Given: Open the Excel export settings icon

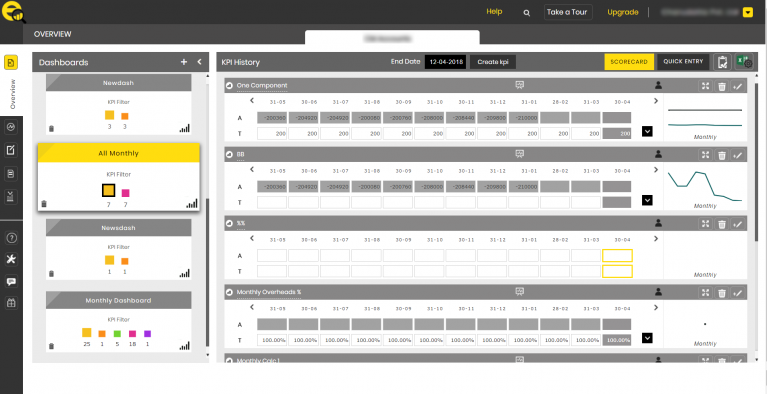Looking at the screenshot, I should coord(744,62).
